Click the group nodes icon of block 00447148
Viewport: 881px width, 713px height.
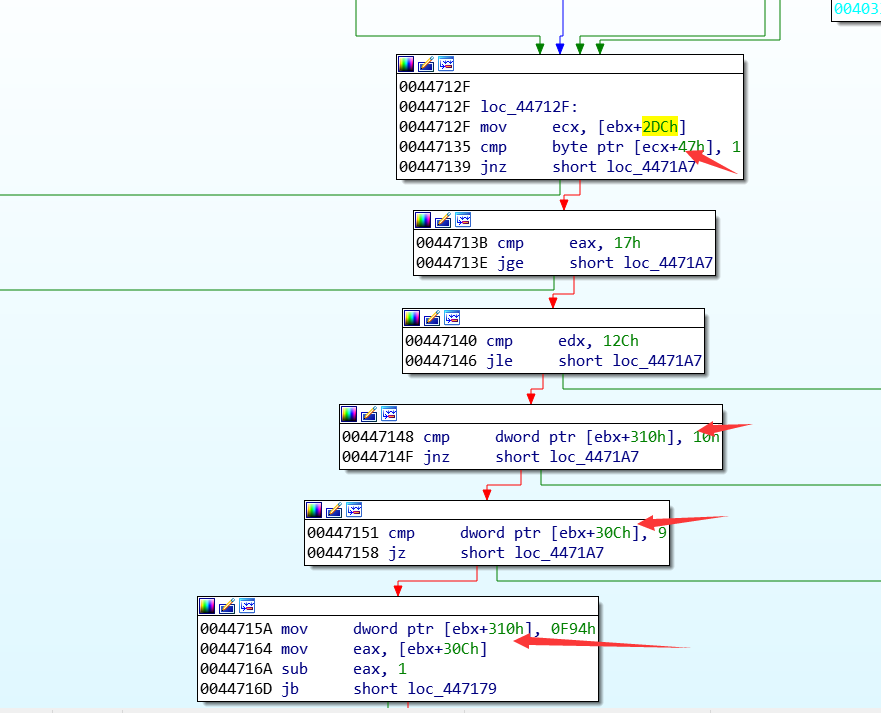pyautogui.click(x=389, y=414)
